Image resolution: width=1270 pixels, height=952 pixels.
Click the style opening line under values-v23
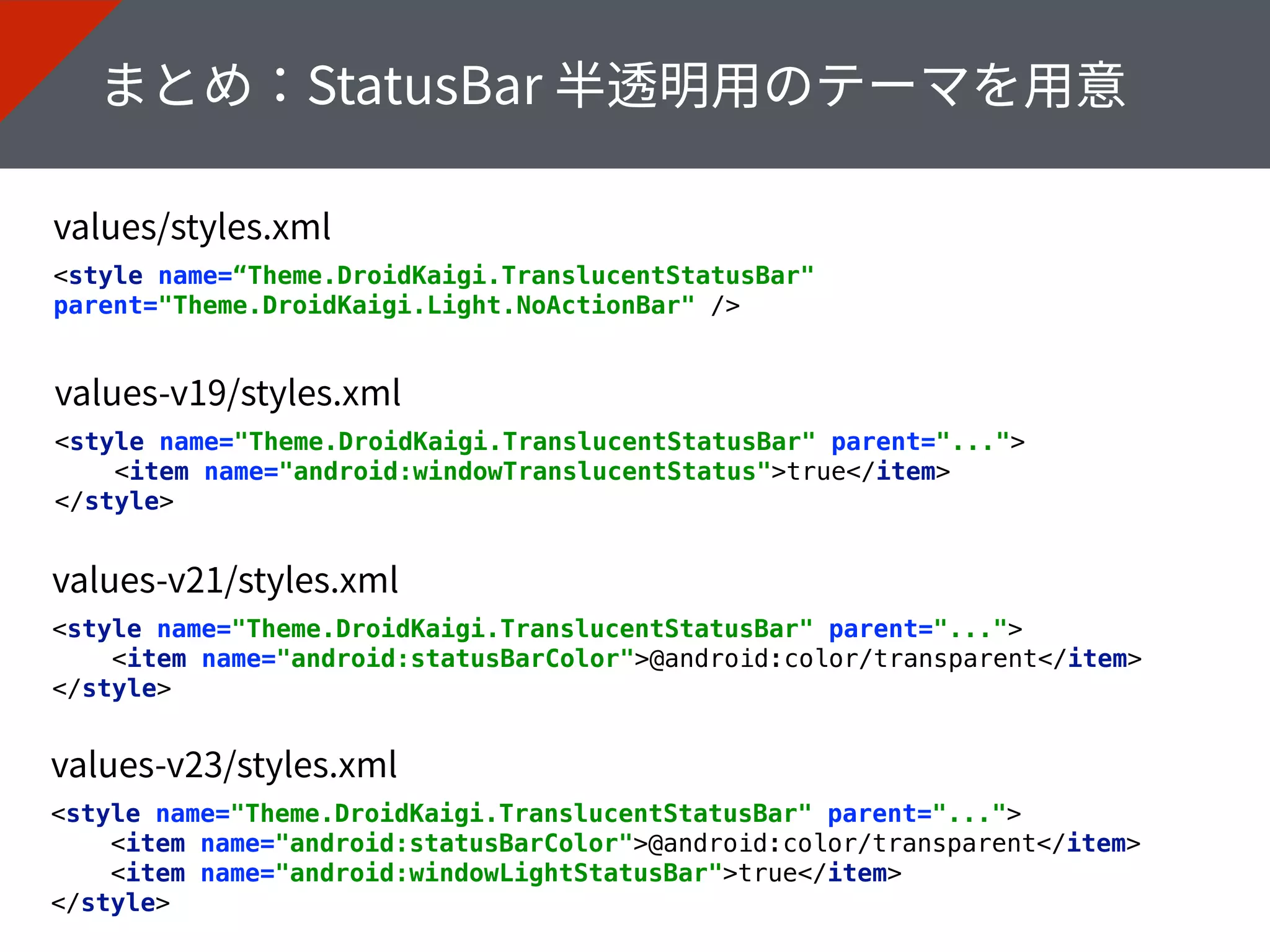point(536,814)
